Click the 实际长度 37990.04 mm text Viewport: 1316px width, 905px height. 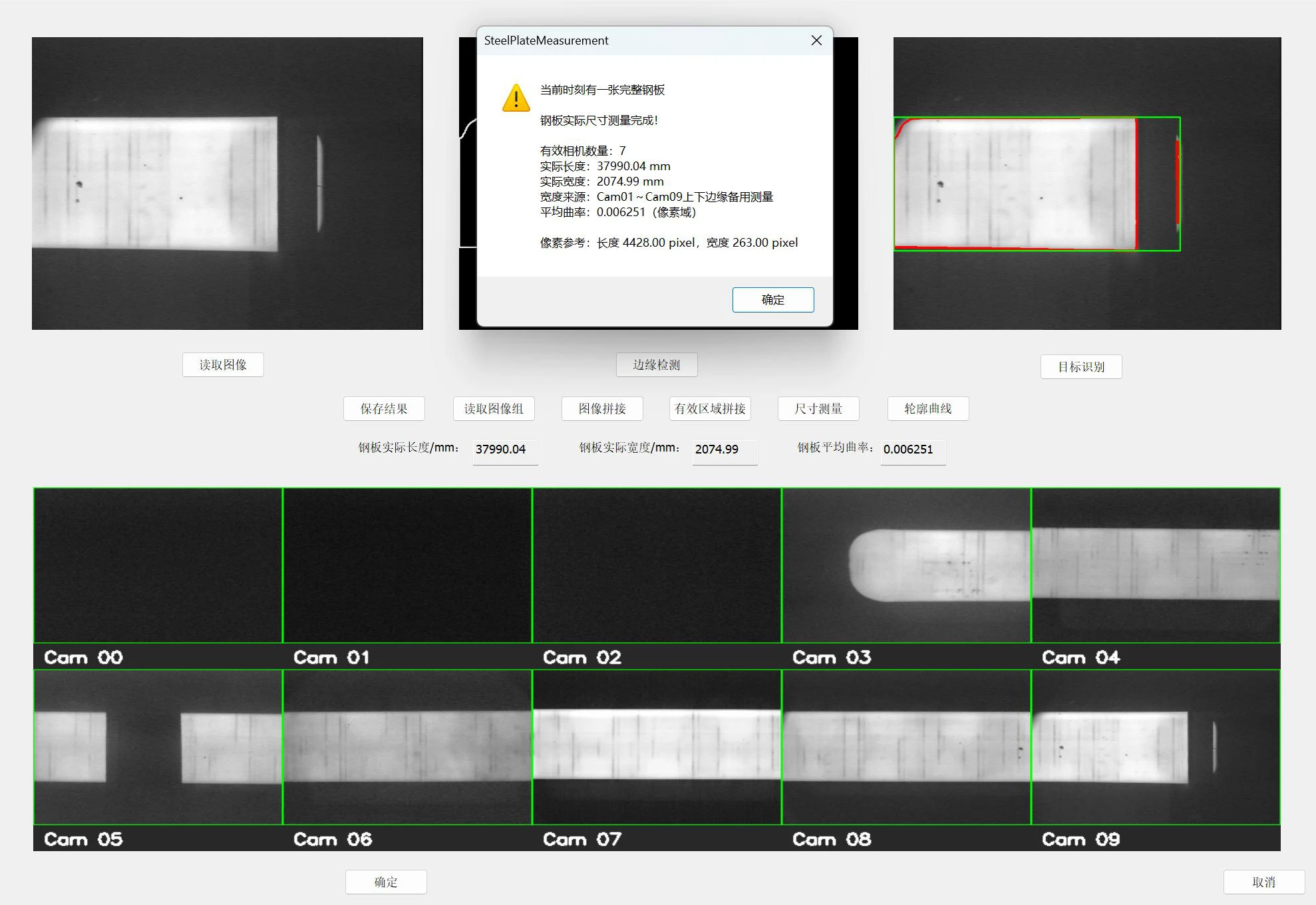605,166
